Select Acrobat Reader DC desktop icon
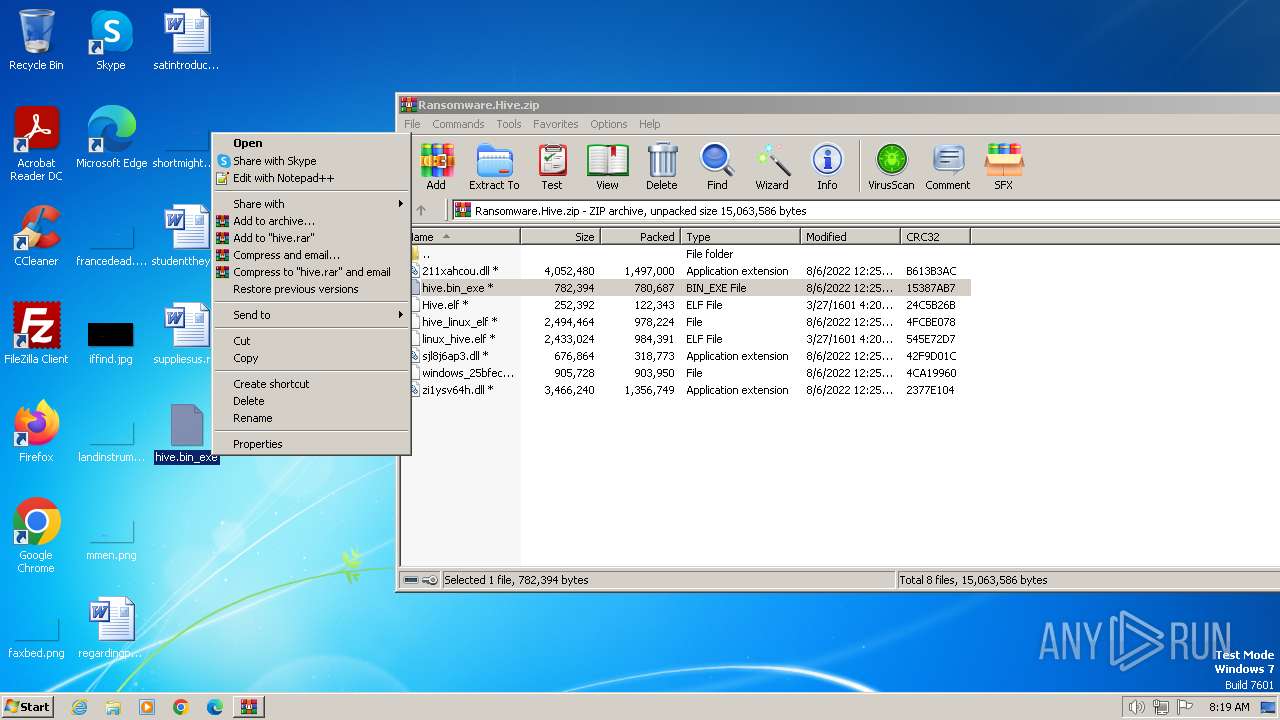Screen dimensions: 1280x720 click(x=36, y=144)
